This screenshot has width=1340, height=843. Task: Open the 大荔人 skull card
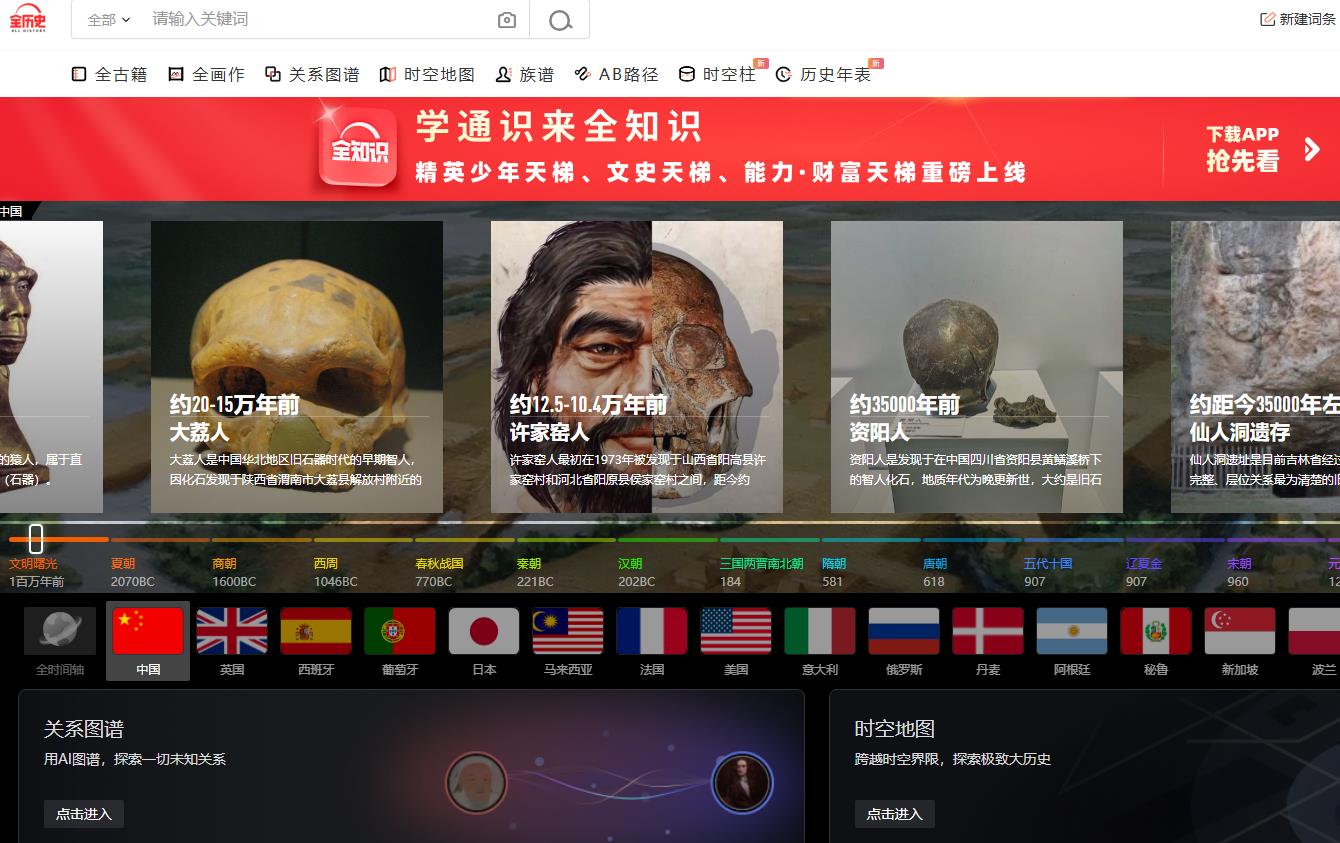tap(297, 367)
